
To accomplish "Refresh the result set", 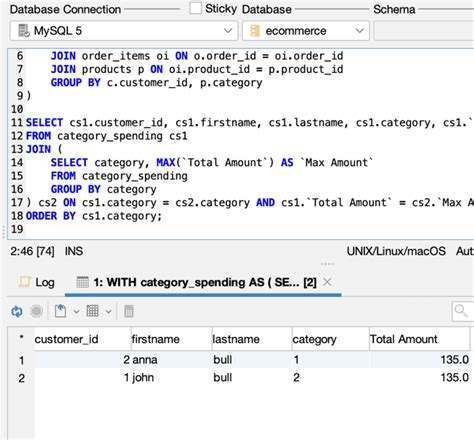I will (17, 312).
